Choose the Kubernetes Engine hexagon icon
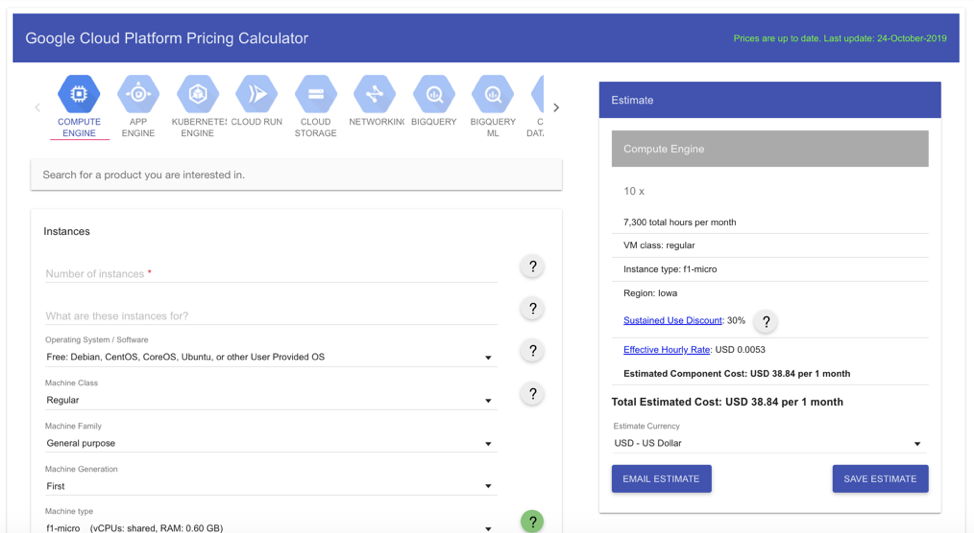Viewport: 974px width, 533px height. click(197, 95)
